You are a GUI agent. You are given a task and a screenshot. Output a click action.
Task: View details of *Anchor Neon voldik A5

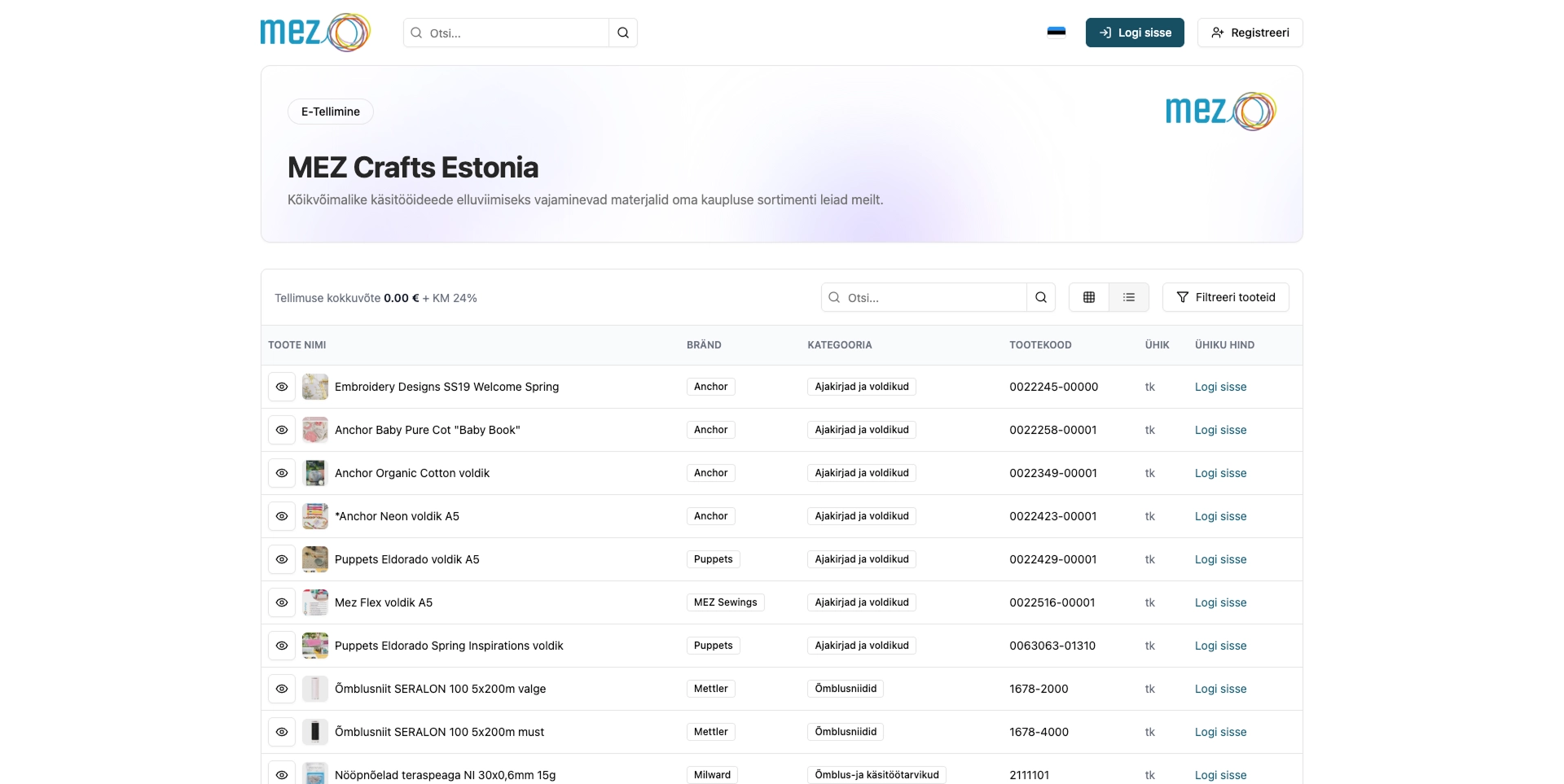[x=282, y=516]
